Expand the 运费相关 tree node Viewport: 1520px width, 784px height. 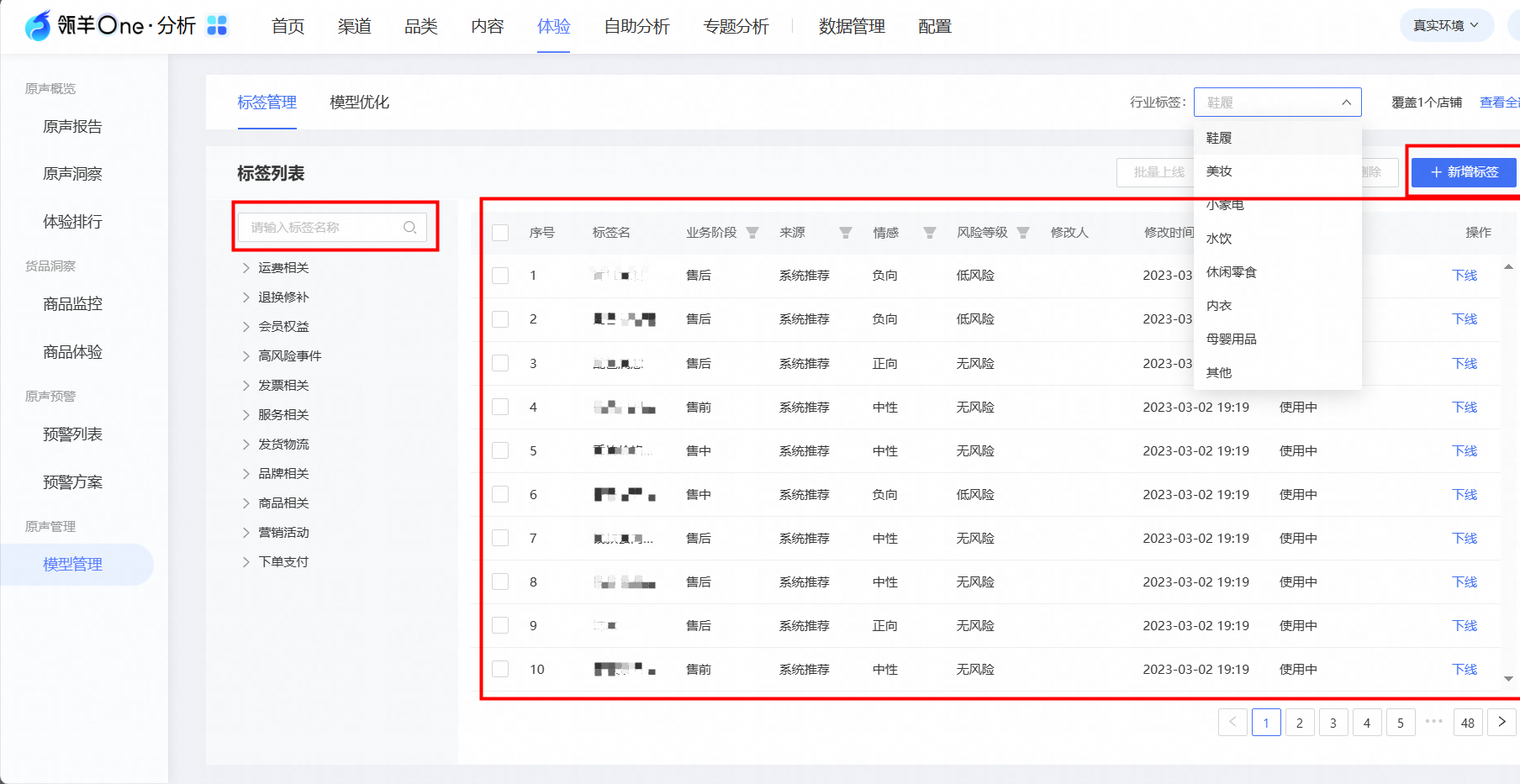coord(246,268)
